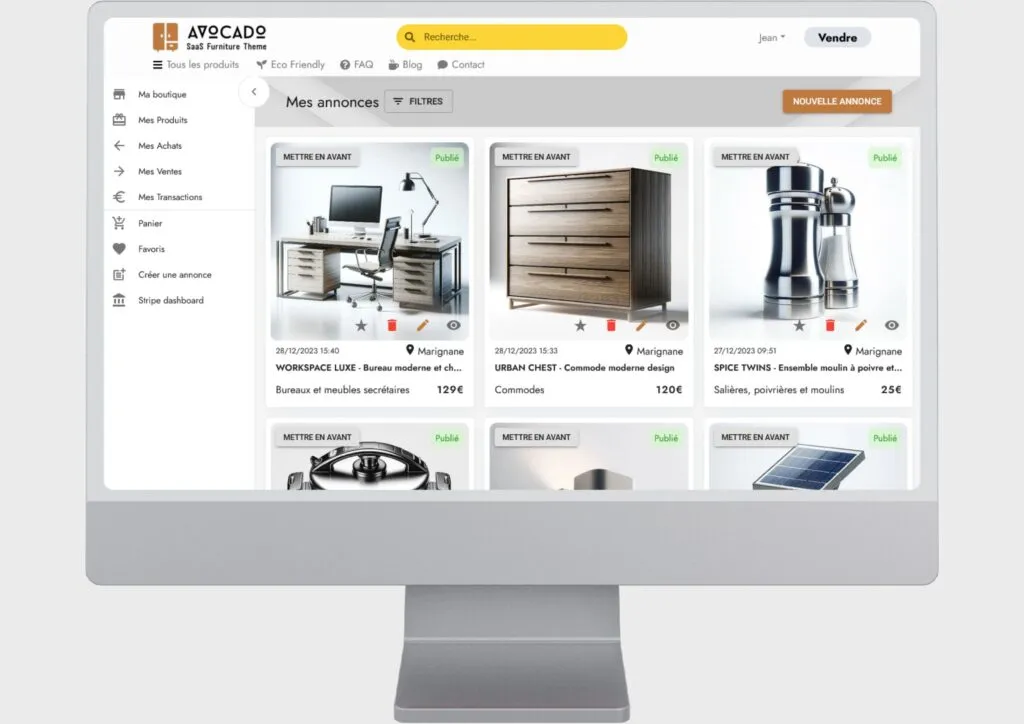
Task: Click the Favoris heart icon
Action: [119, 249]
